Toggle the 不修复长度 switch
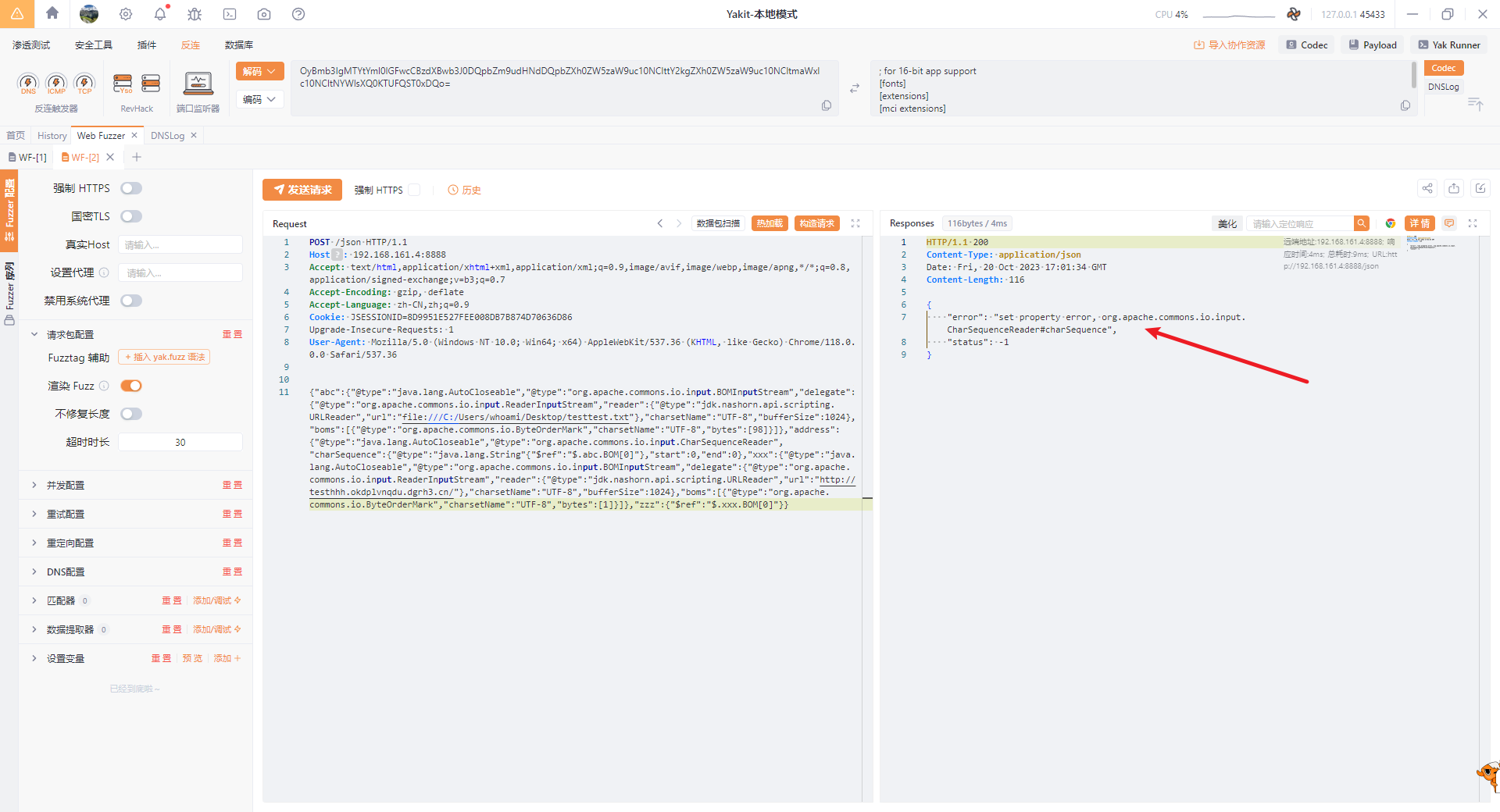 [131, 414]
